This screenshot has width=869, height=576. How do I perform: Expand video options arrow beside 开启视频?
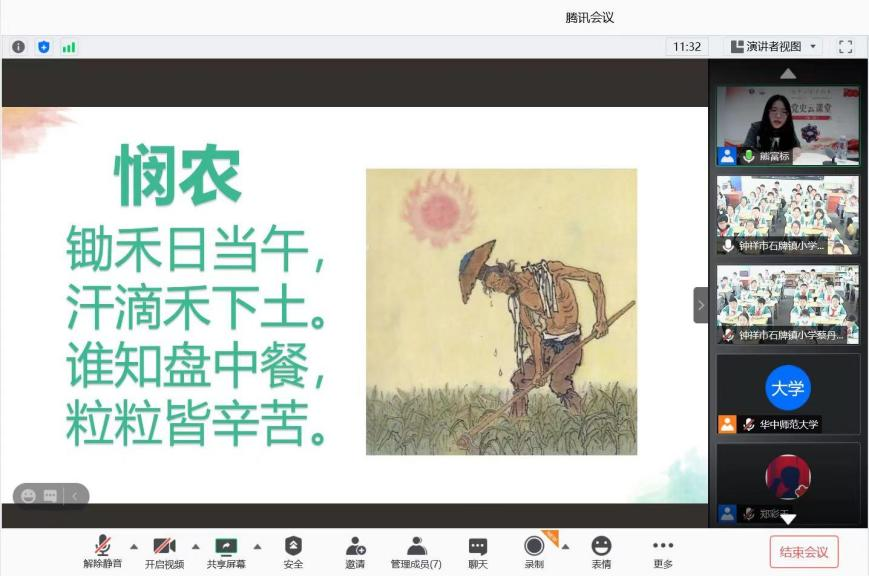[196, 547]
